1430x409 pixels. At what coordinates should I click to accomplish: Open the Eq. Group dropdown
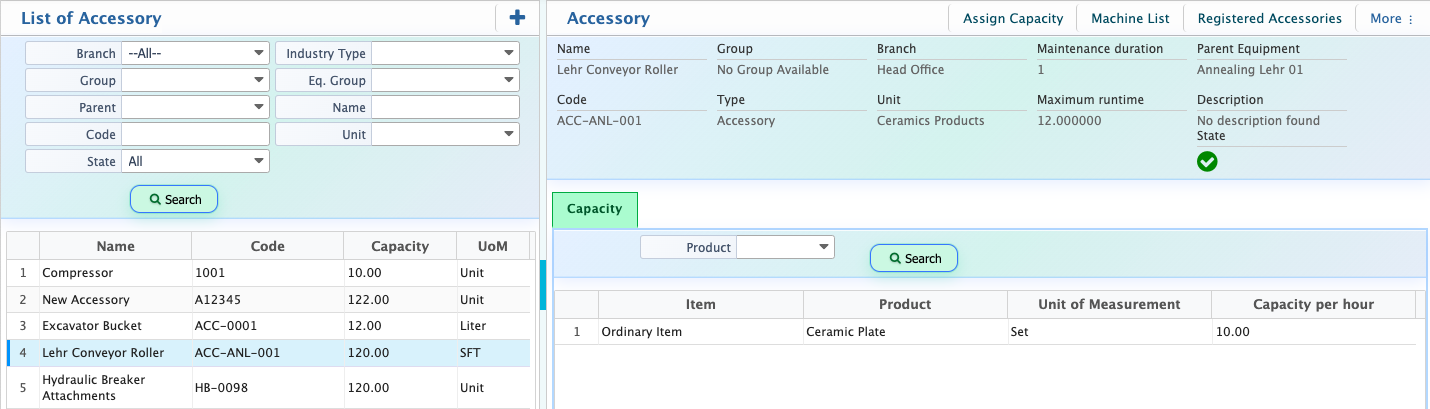pos(445,80)
